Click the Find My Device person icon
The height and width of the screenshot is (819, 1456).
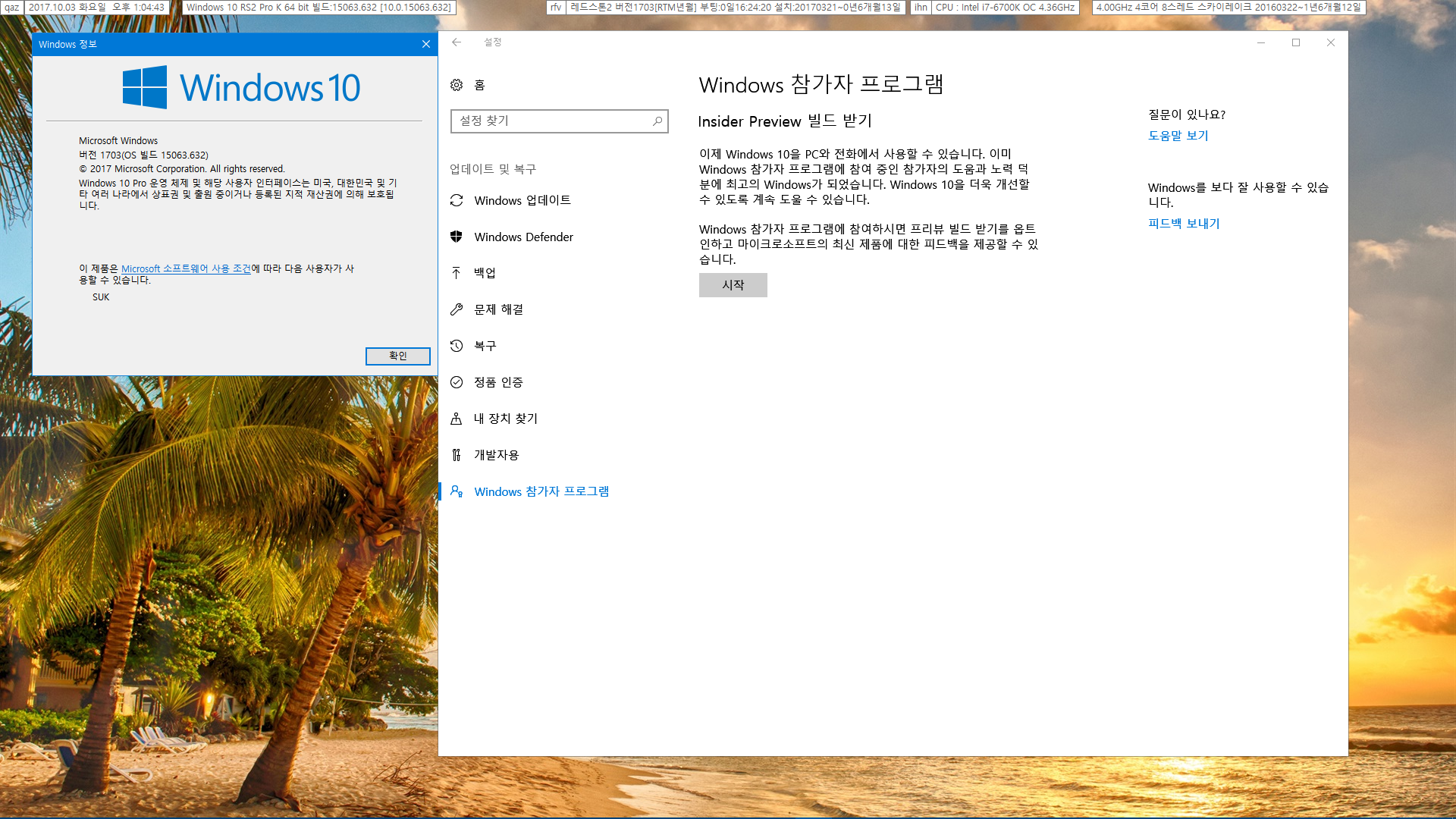coord(457,419)
